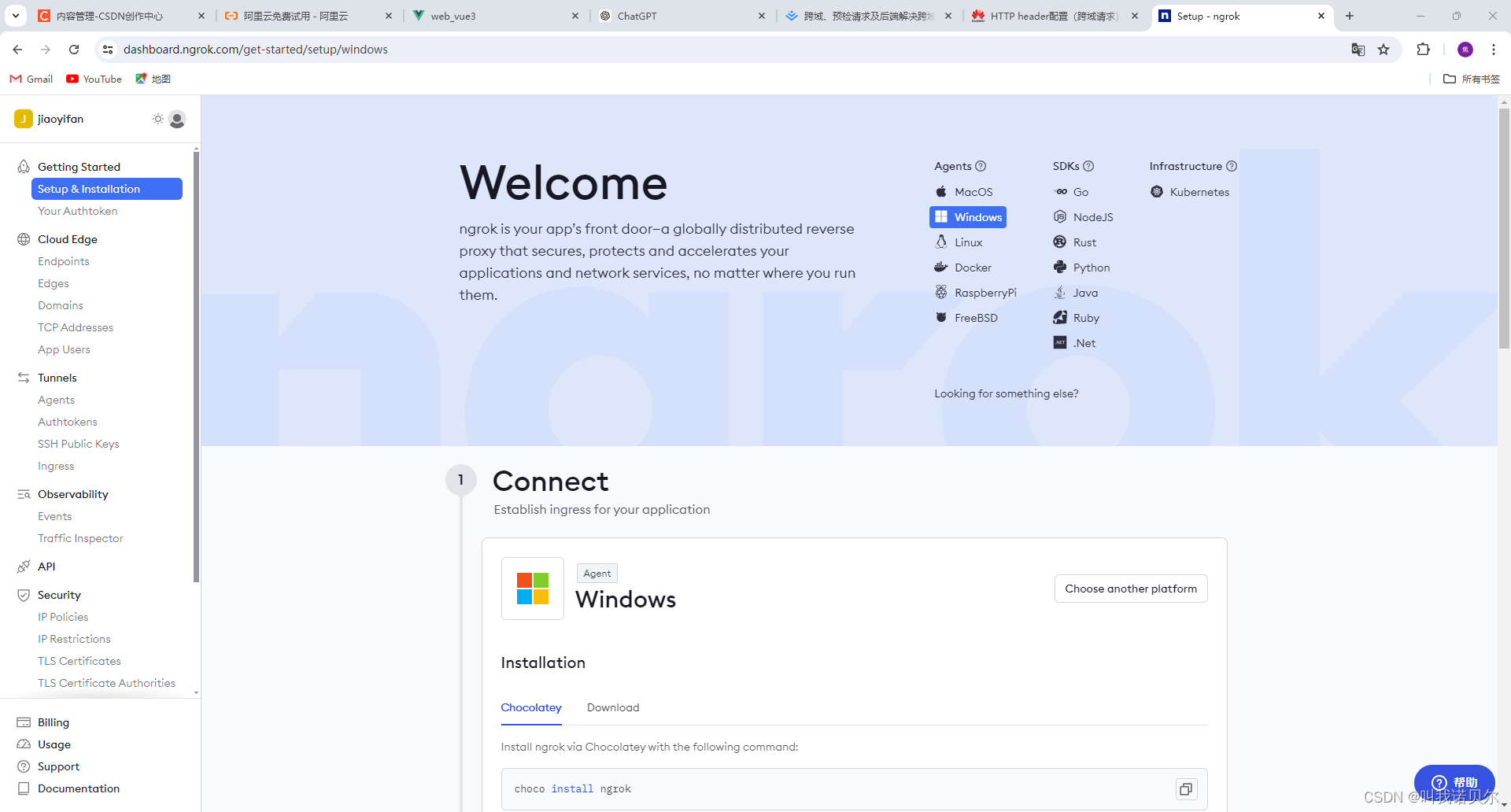This screenshot has width=1511, height=812.
Task: Open TCP Addresses page
Action: 76,327
